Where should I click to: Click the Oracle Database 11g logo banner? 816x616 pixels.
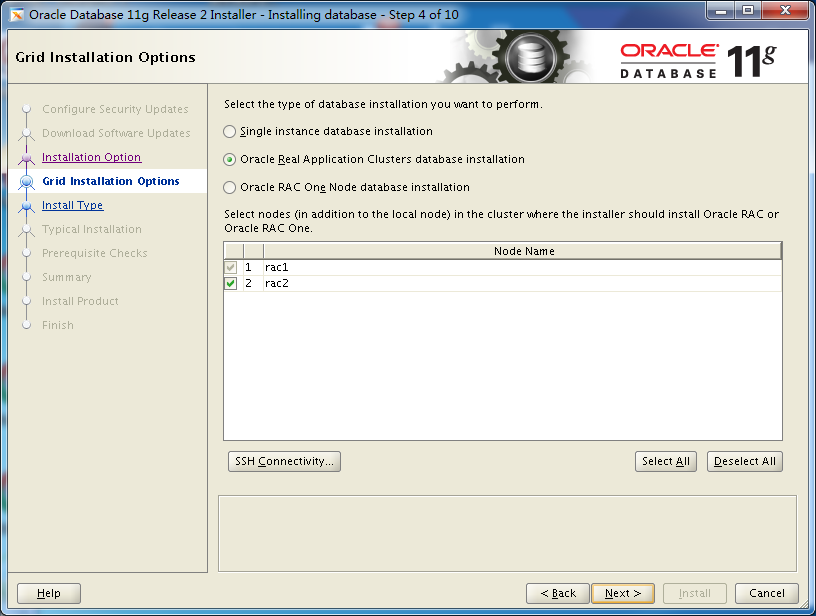[700, 57]
